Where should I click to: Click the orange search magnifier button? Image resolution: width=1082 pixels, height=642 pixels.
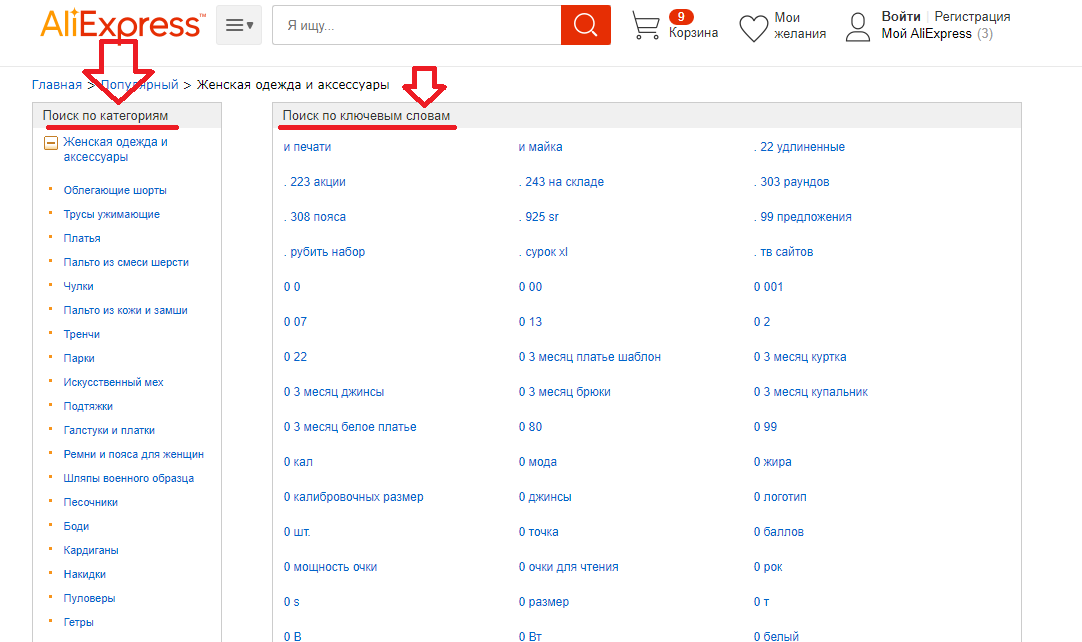click(x=586, y=26)
